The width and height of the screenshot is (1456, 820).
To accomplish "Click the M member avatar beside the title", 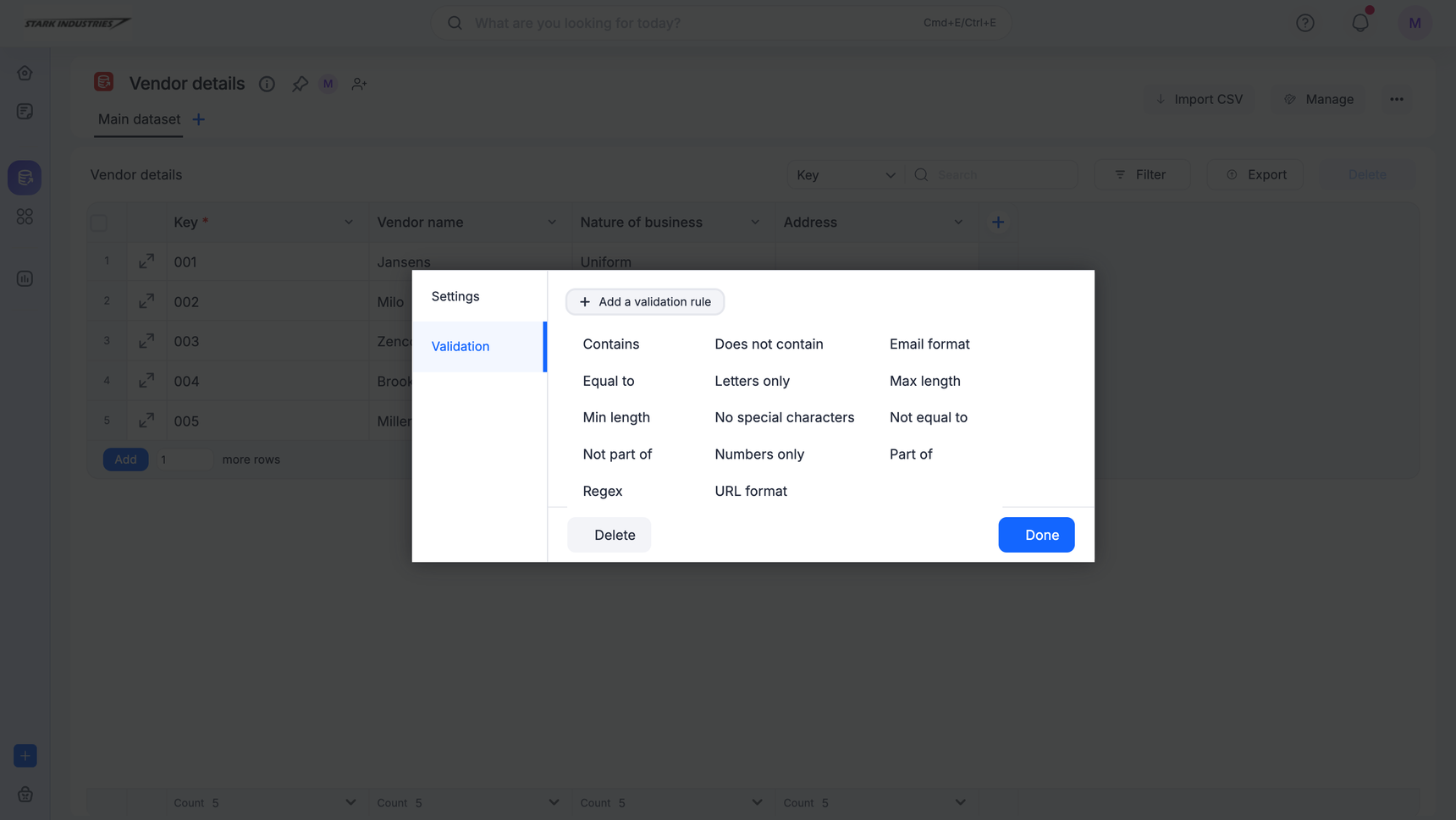I will (x=328, y=84).
